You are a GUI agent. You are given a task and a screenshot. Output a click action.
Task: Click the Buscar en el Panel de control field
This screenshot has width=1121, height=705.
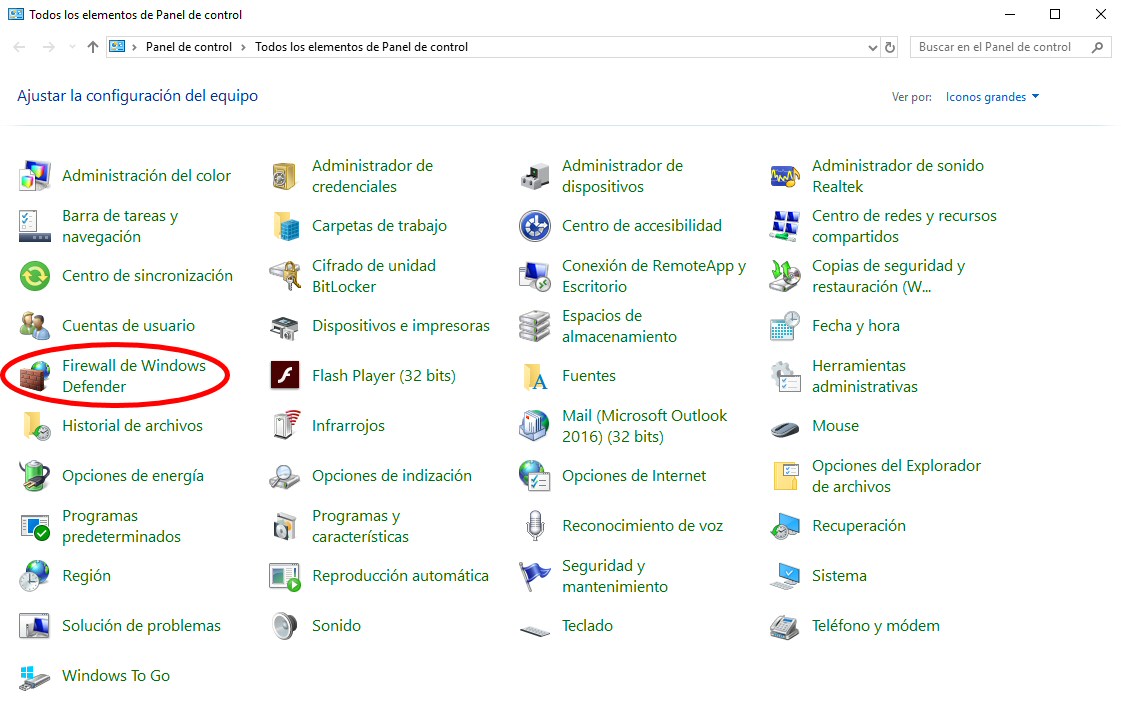click(1000, 47)
